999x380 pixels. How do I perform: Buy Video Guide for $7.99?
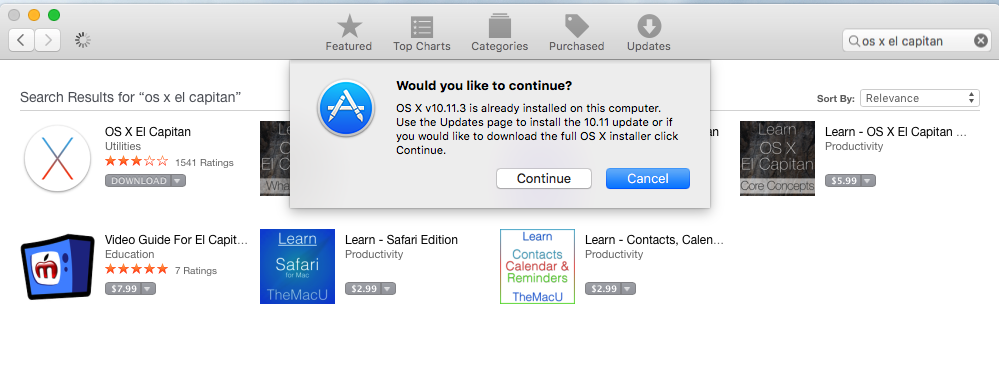pyautogui.click(x=123, y=289)
